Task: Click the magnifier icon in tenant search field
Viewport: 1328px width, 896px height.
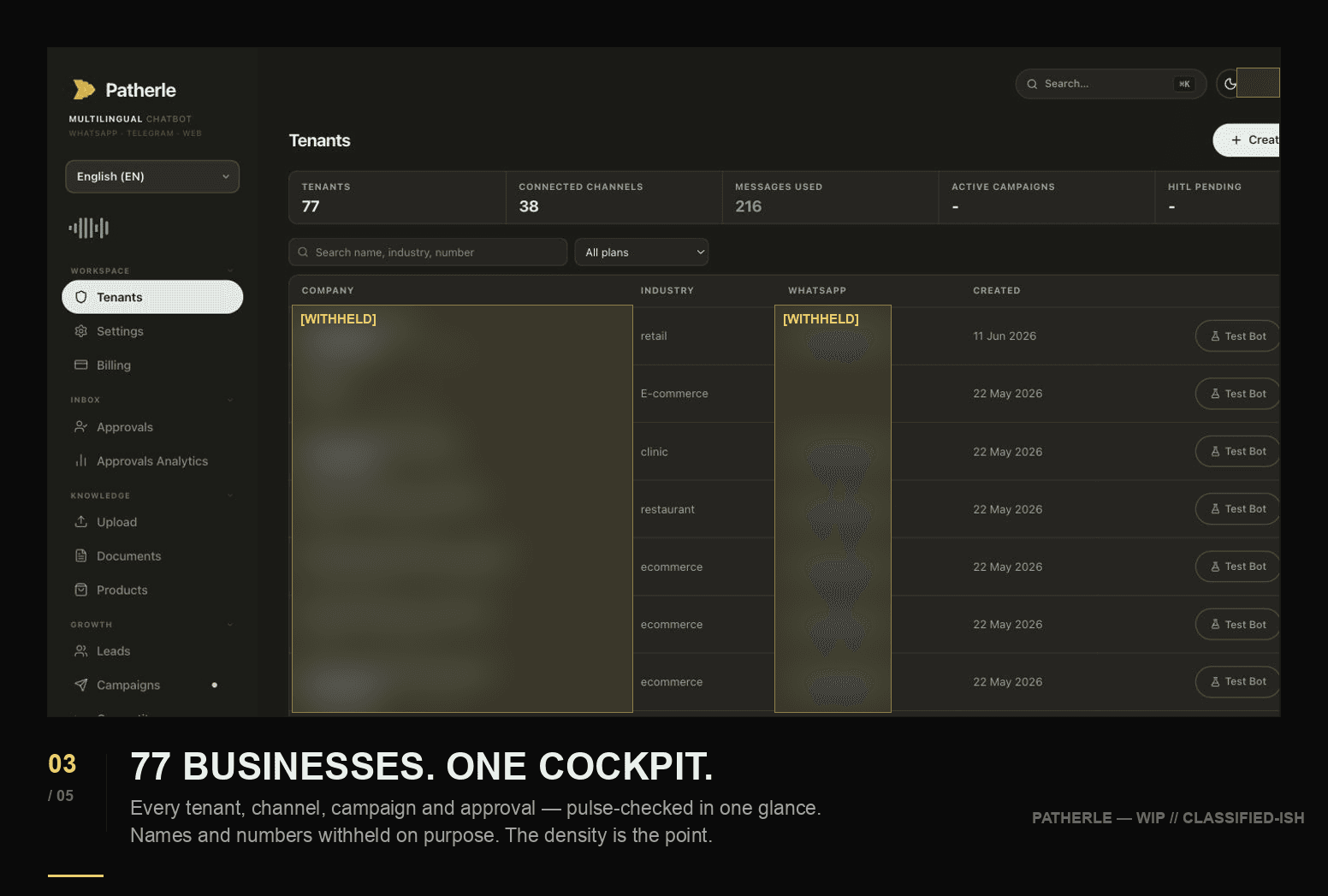Action: pyautogui.click(x=303, y=252)
